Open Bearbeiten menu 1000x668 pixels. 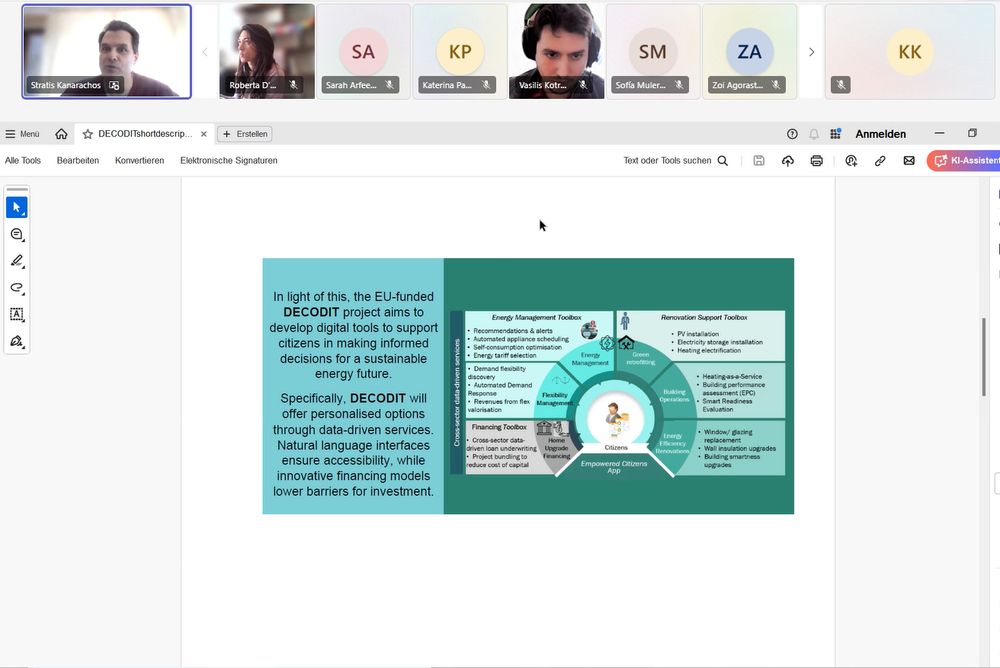tap(78, 161)
